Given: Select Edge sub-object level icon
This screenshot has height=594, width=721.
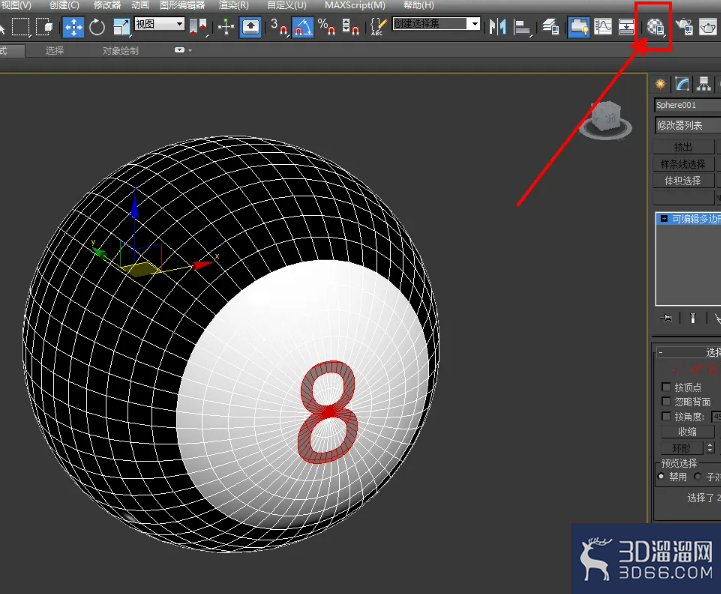Looking at the screenshot, I should click(695, 369).
